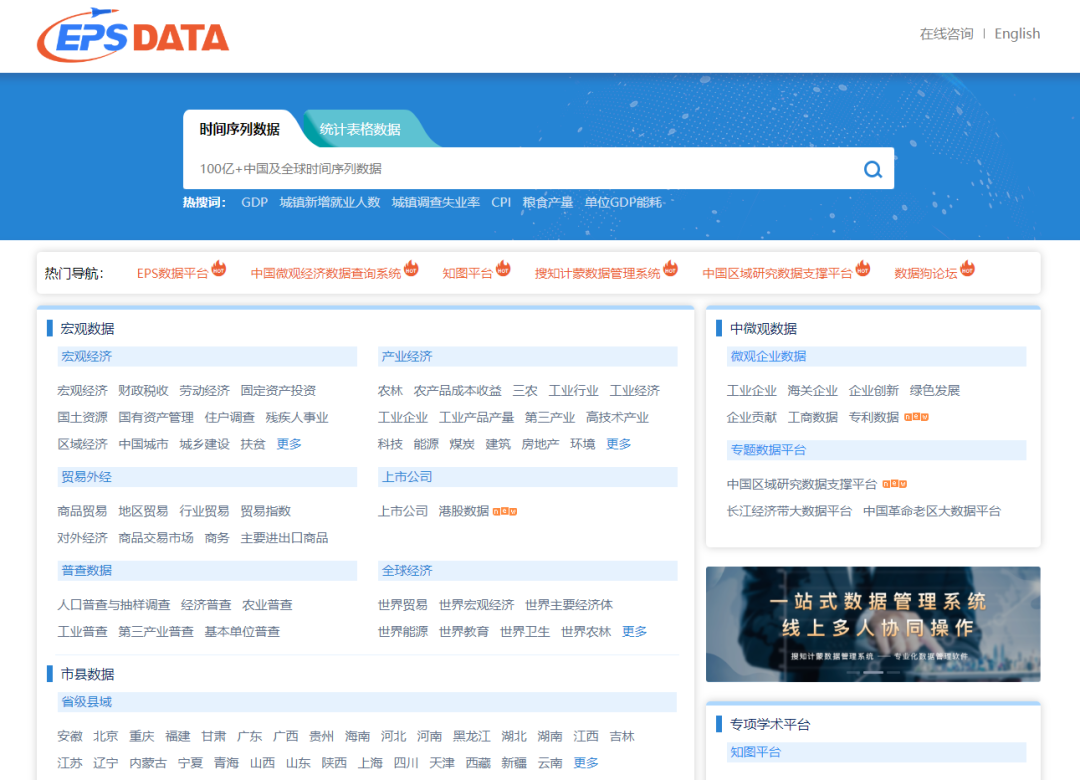Screen dimensions: 1080x780
Task: Click new badge next to 专利数据
Action: (x=916, y=417)
